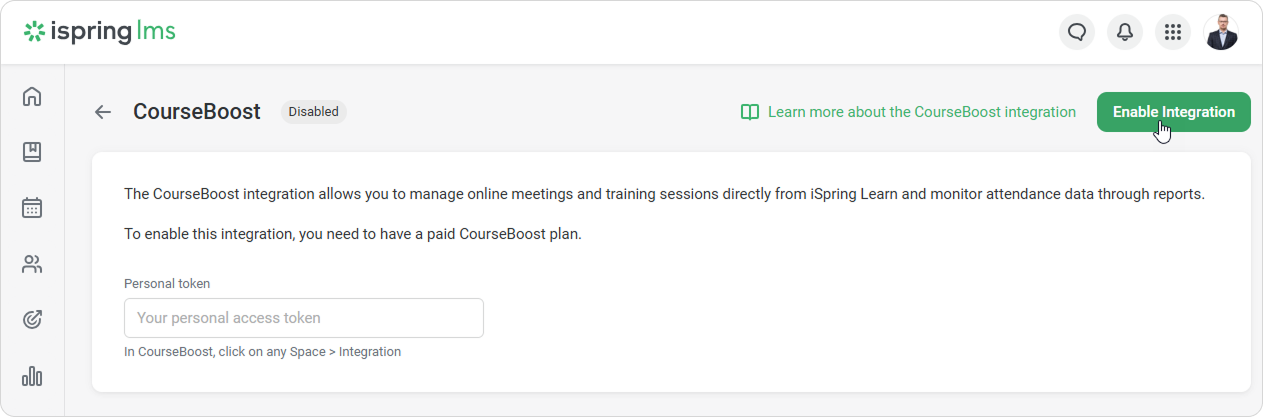Click the target goals icon in sidebar

32,320
